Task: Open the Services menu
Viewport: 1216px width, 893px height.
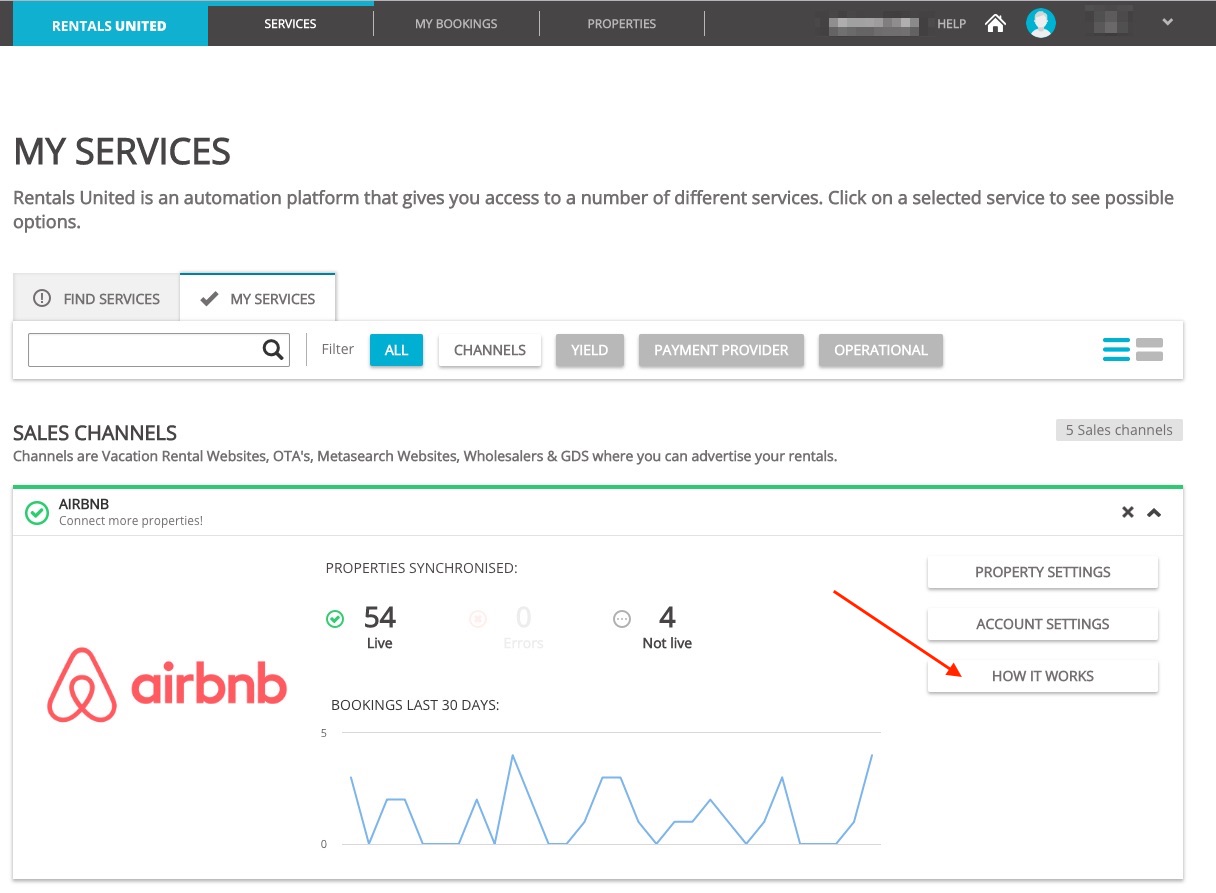Action: [290, 23]
